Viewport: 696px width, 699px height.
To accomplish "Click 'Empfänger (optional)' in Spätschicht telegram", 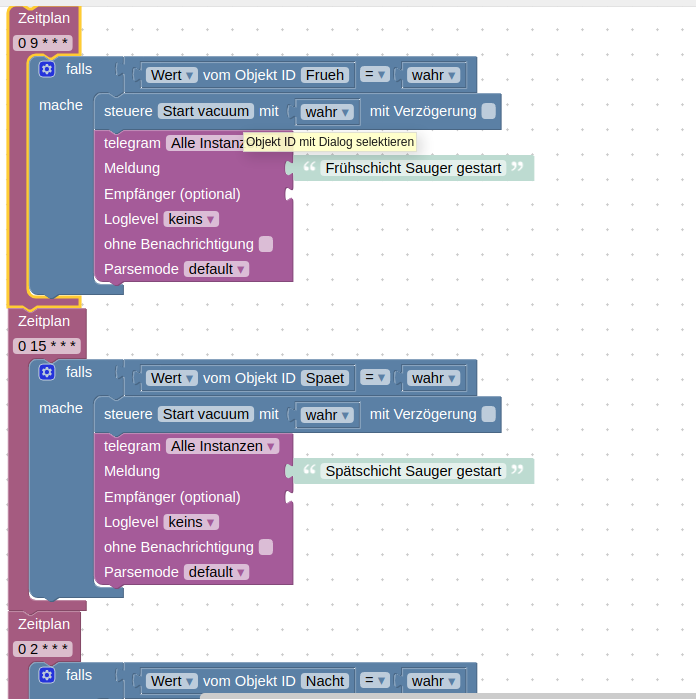I will coord(172,497).
